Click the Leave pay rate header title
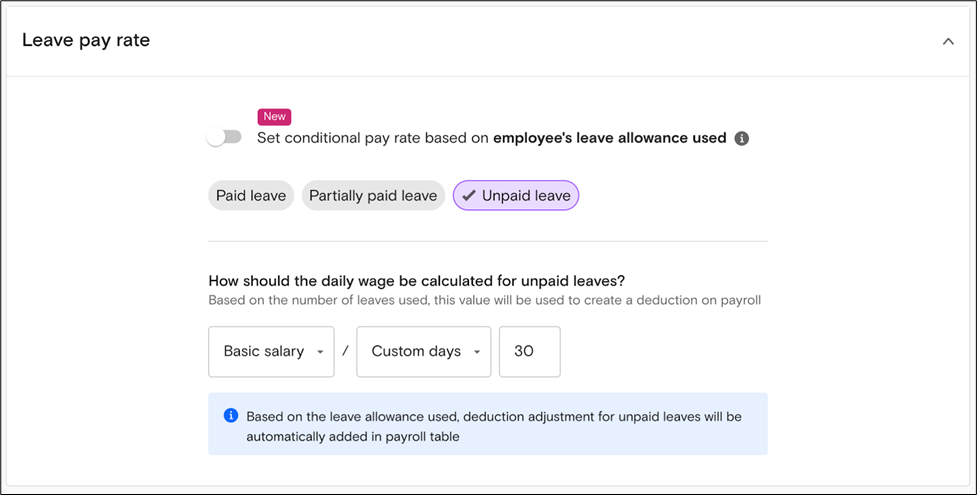Viewport: 977px width, 495px height. pos(86,40)
